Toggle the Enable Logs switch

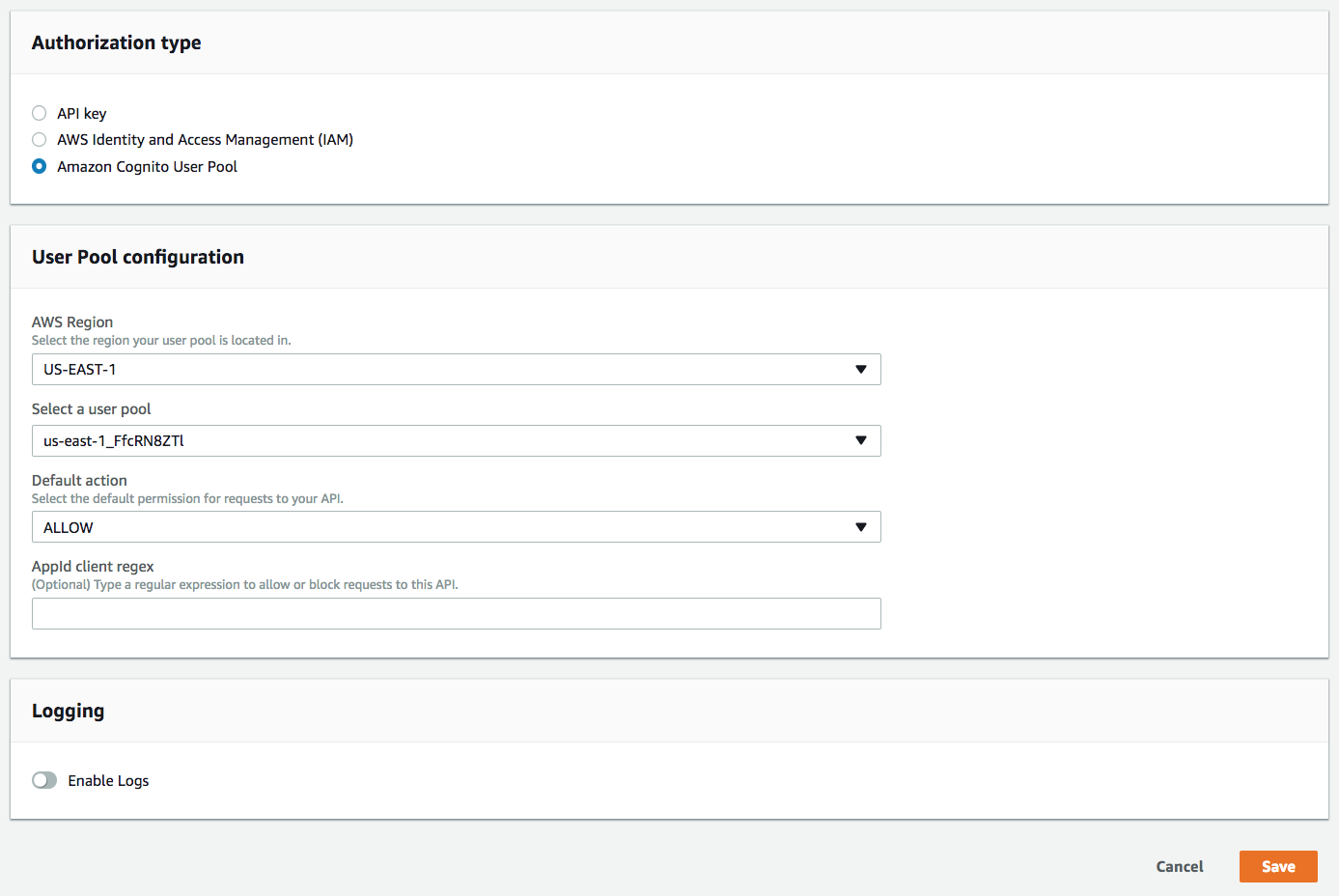[x=44, y=780]
